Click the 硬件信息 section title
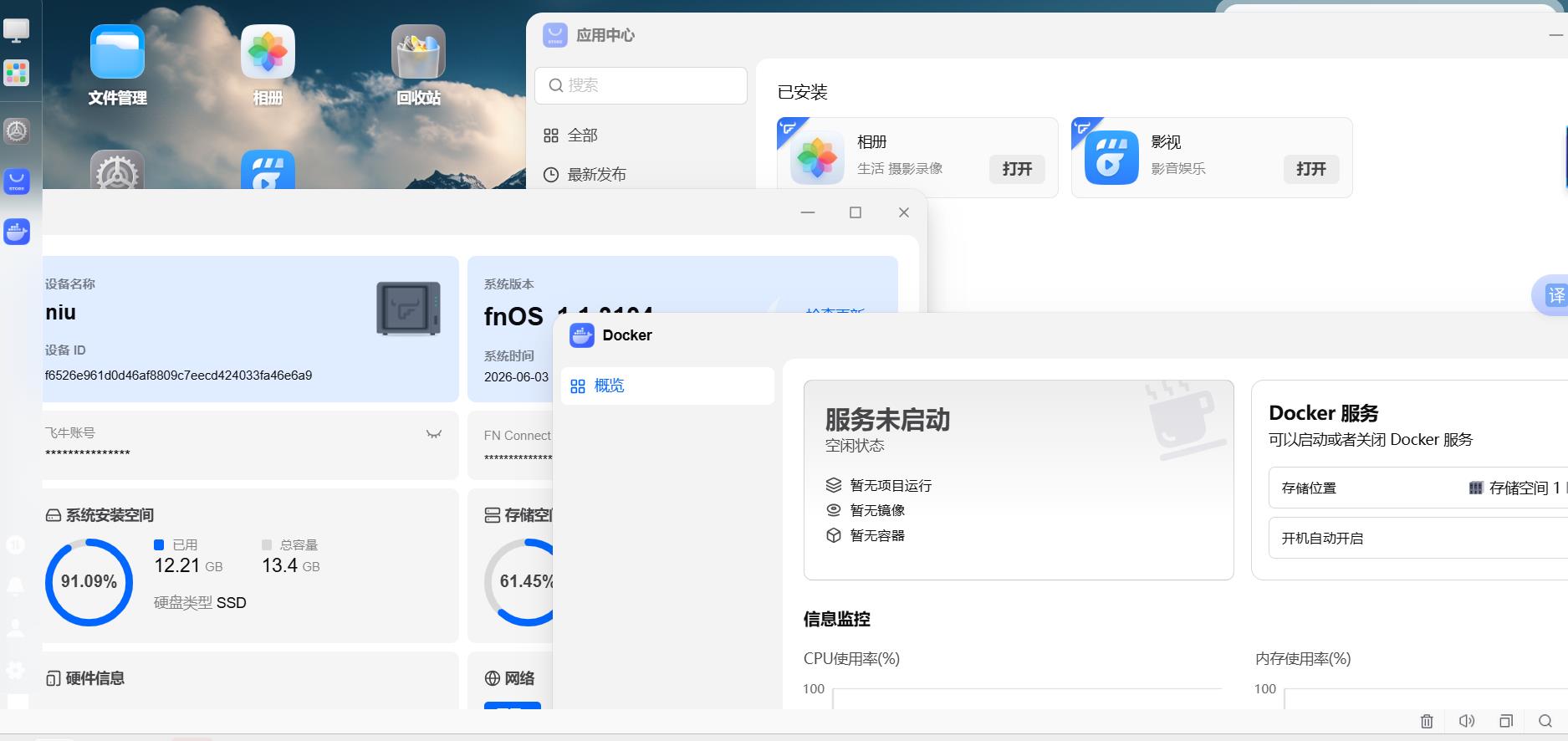 [95, 678]
